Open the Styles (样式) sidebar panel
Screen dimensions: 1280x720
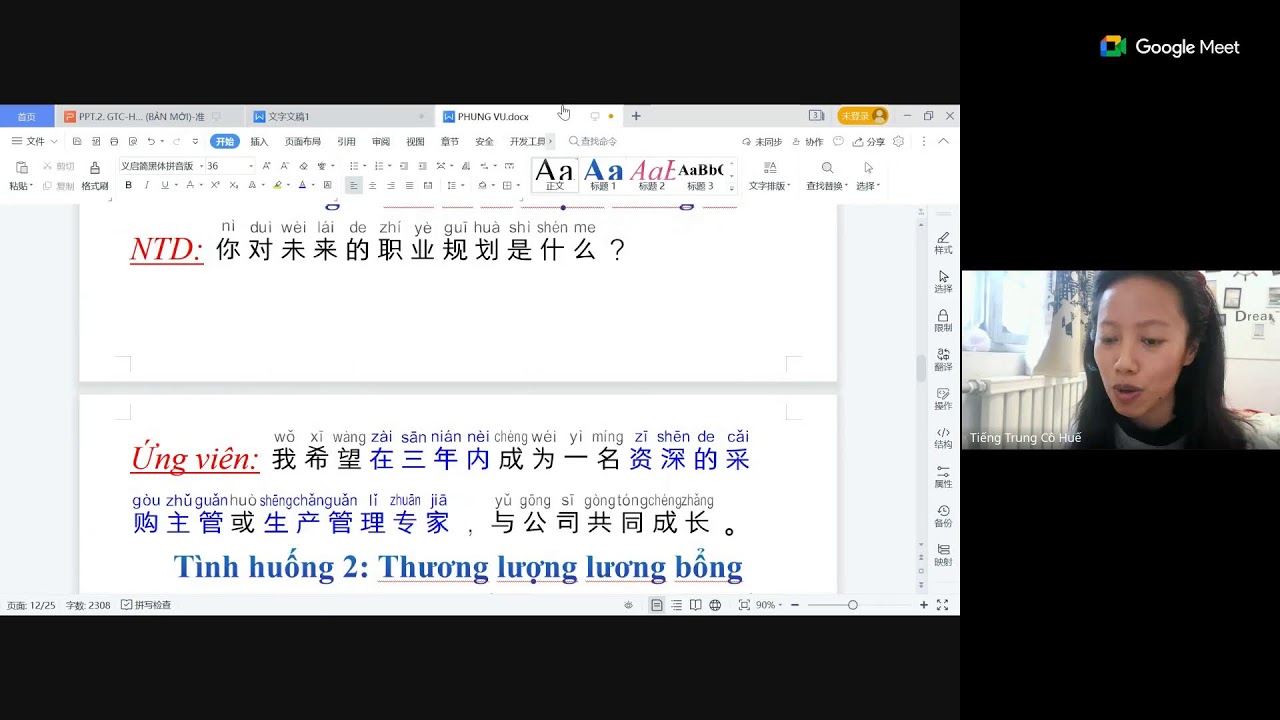[943, 242]
